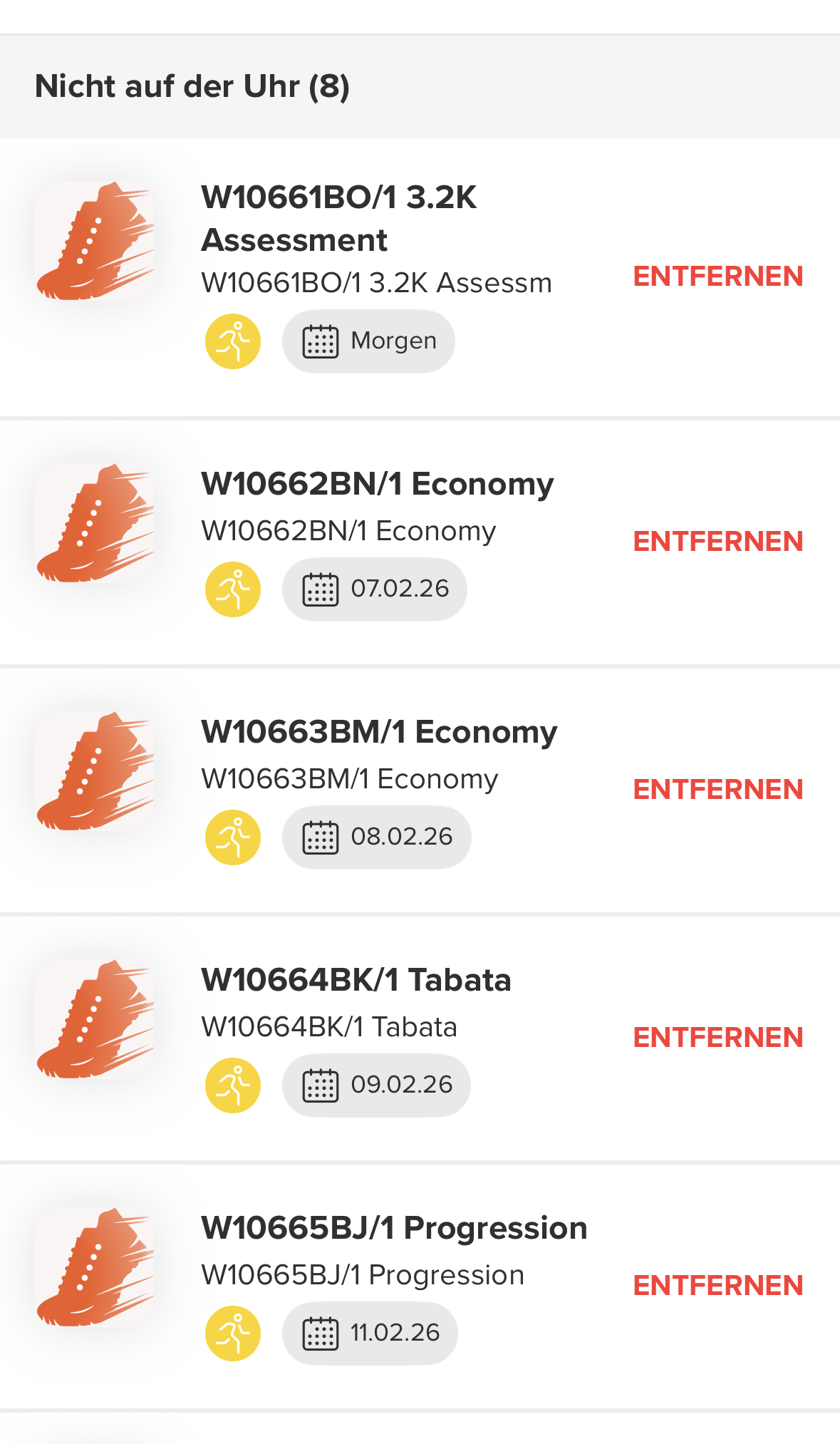Tap the 07.02.26 date chip
Screen dimensions: 840x1444
click(375, 589)
